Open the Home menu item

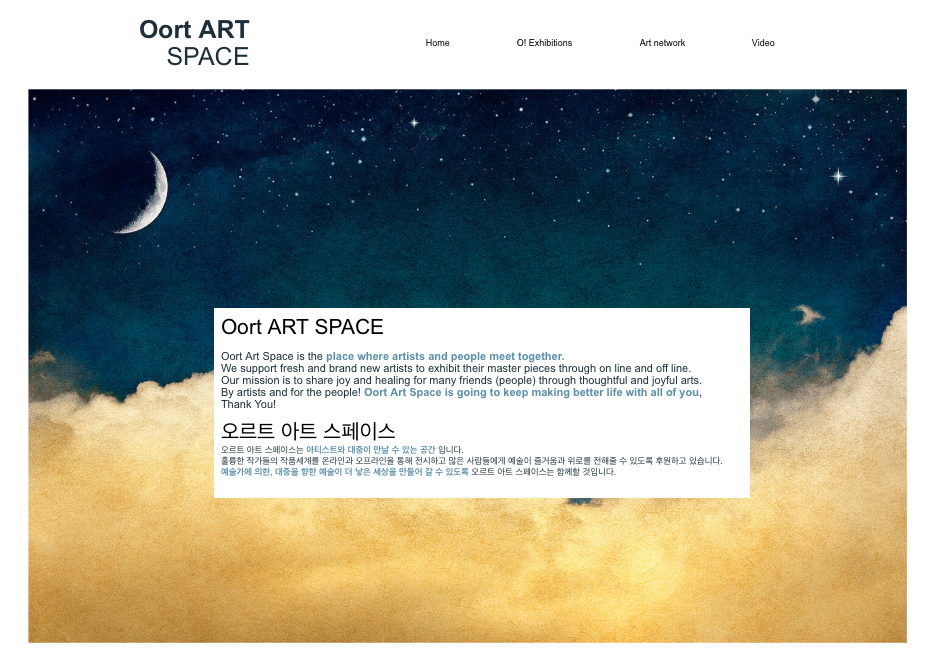pyautogui.click(x=437, y=43)
